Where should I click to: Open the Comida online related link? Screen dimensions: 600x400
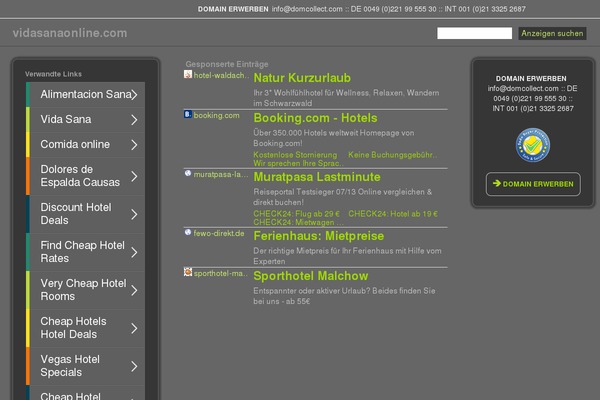pos(85,145)
